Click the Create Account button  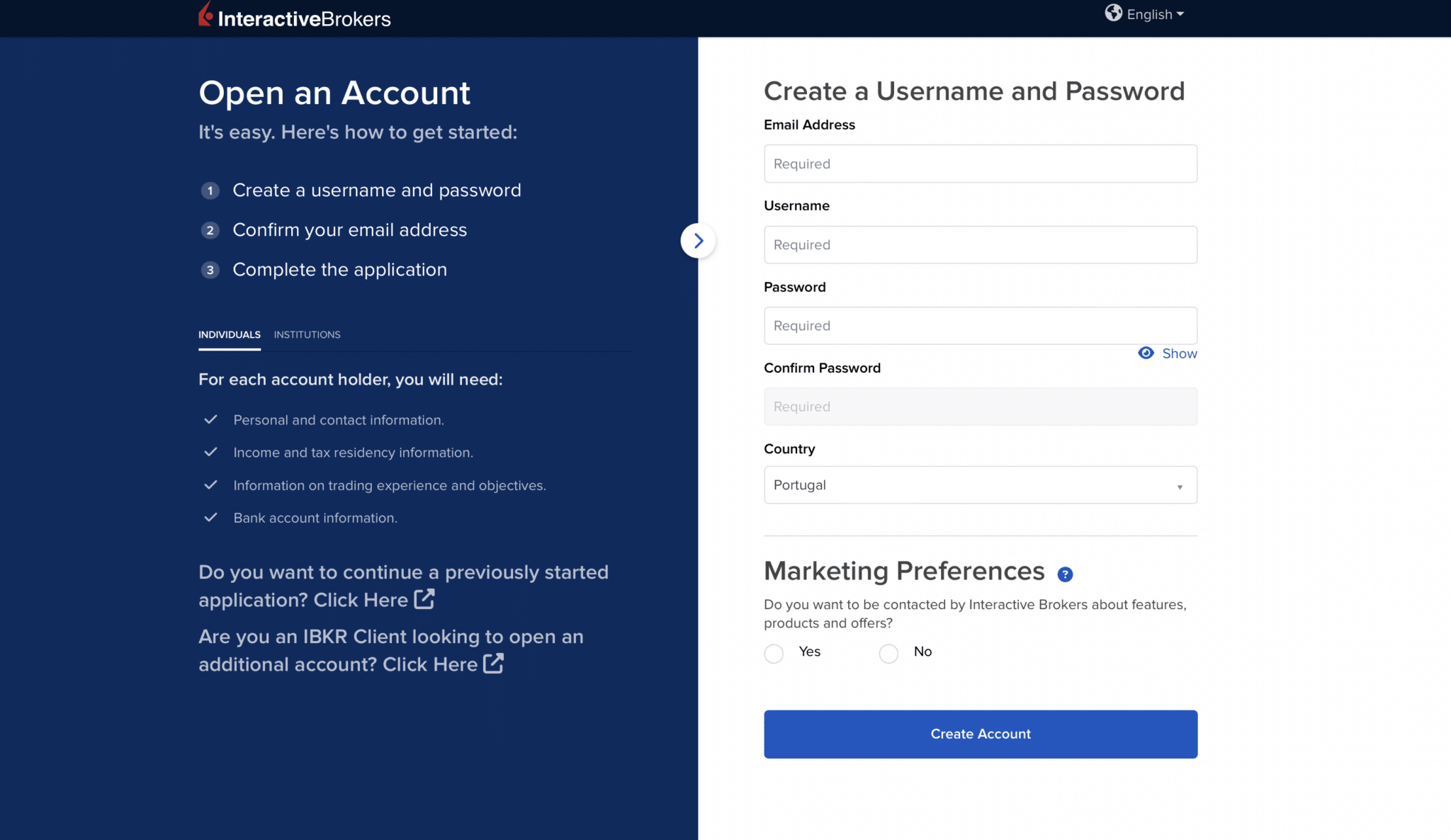[x=981, y=734]
